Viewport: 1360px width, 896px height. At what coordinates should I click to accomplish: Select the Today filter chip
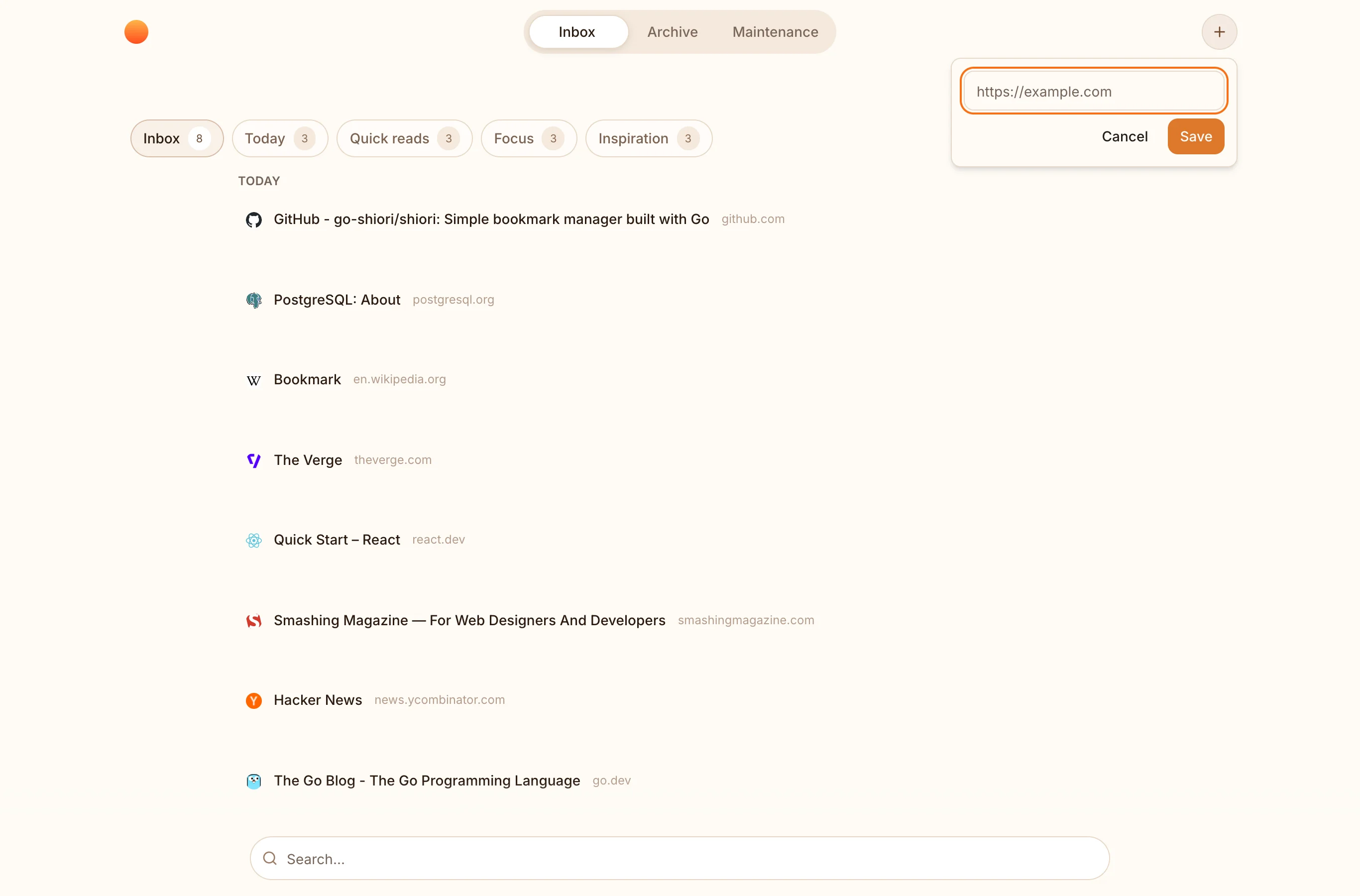click(x=280, y=138)
